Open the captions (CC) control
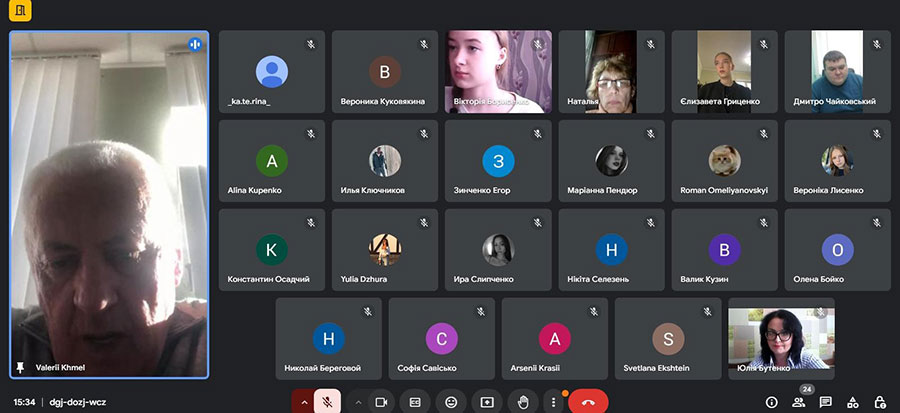The width and height of the screenshot is (900, 413). tap(415, 401)
